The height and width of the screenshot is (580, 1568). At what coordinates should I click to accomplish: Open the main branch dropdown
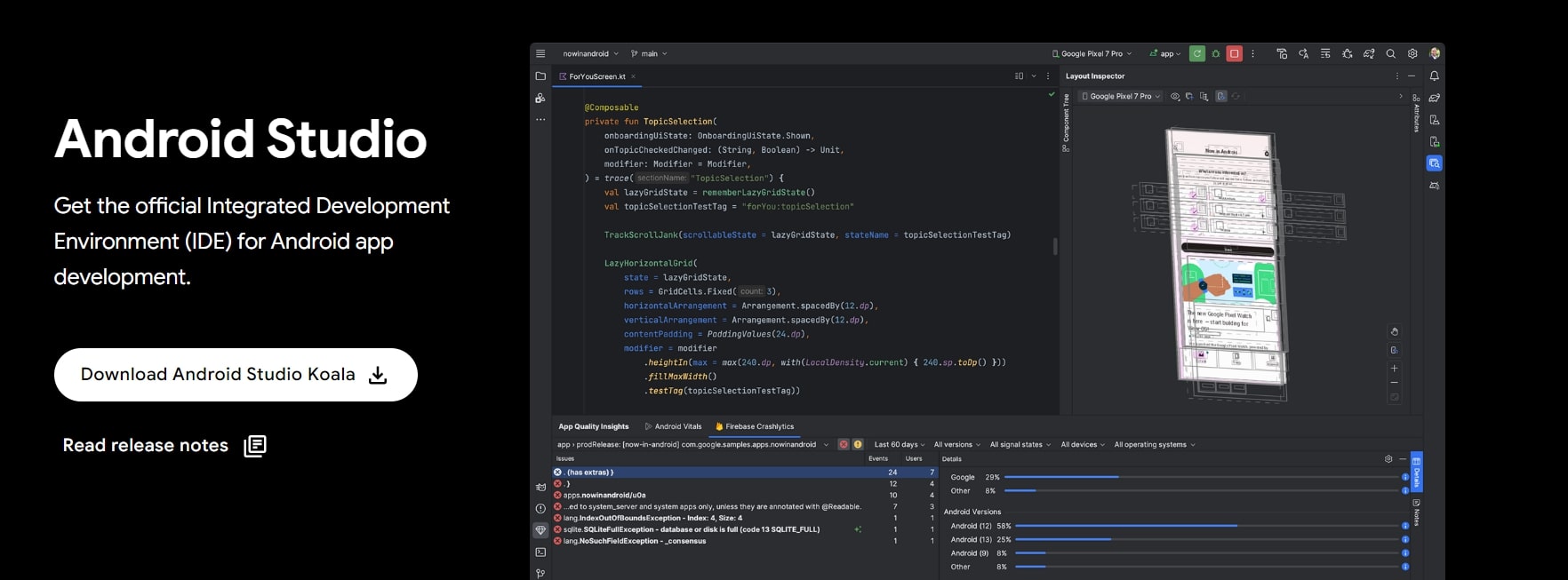649,53
